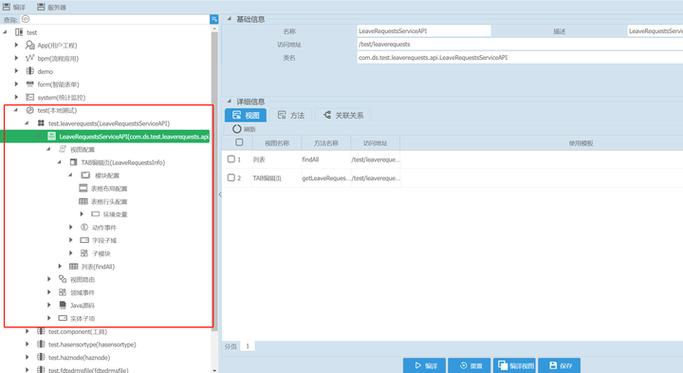This screenshot has width=683, height=373.
Task: Click the blue search icon in tree panel
Action: point(214,19)
